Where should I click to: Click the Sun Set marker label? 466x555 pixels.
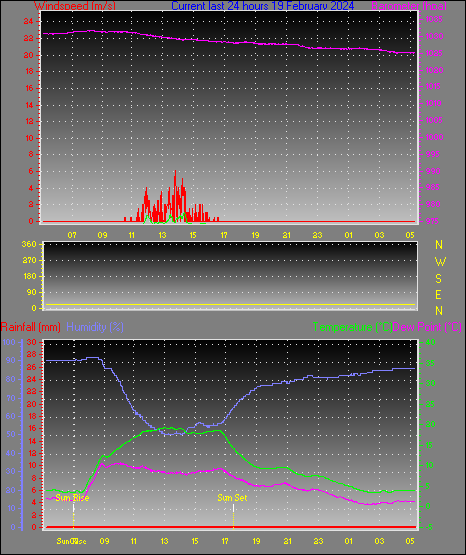[232, 498]
